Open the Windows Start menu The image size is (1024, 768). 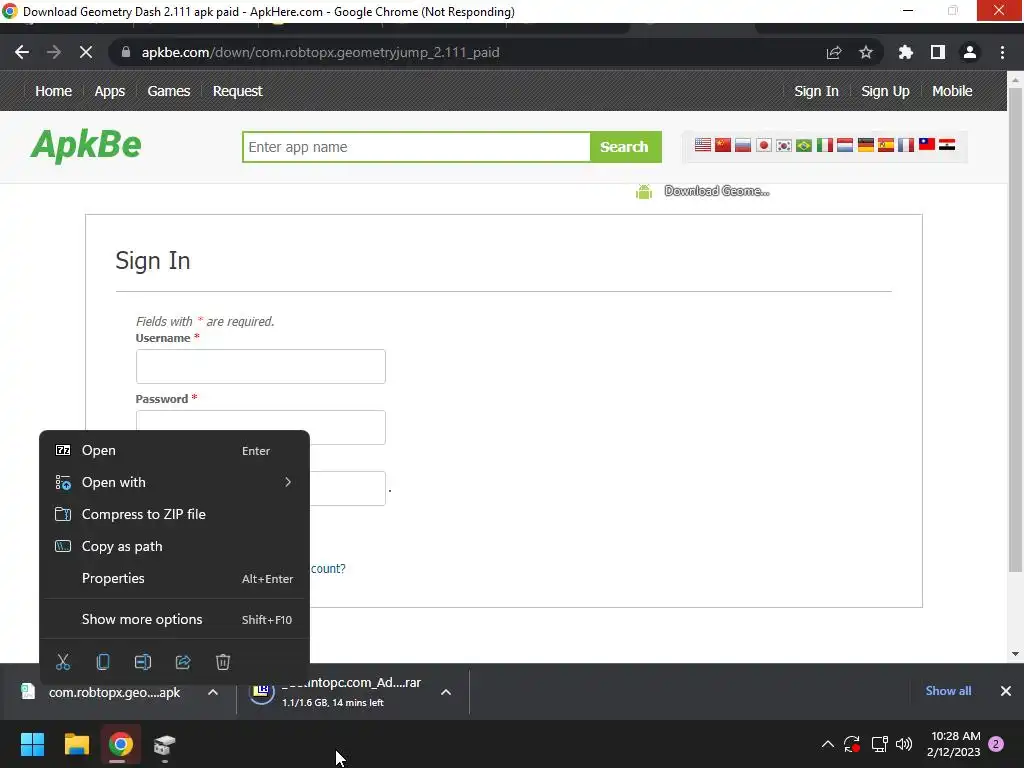pyautogui.click(x=32, y=744)
